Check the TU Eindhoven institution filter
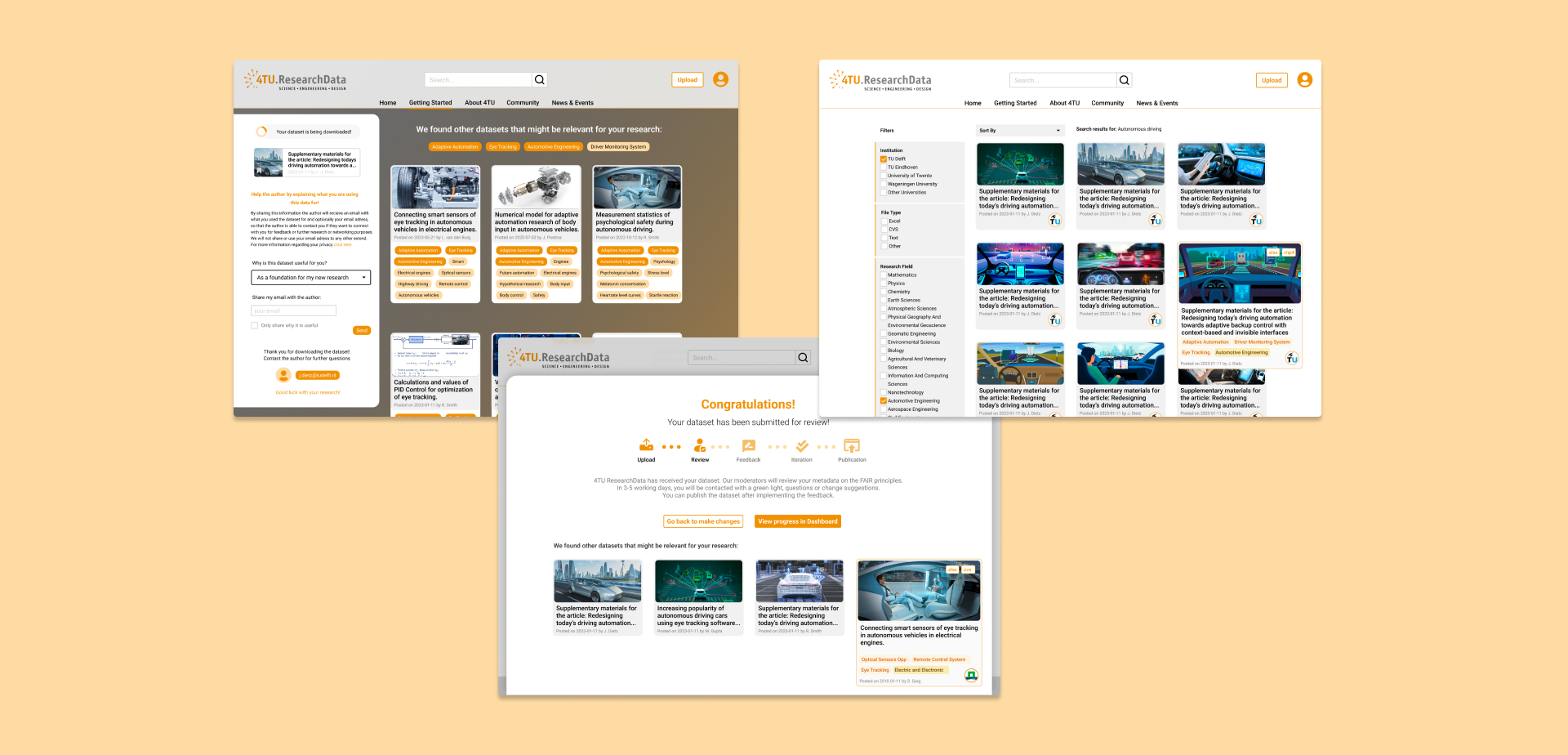Viewport: 1568px width, 755px height. [x=883, y=167]
